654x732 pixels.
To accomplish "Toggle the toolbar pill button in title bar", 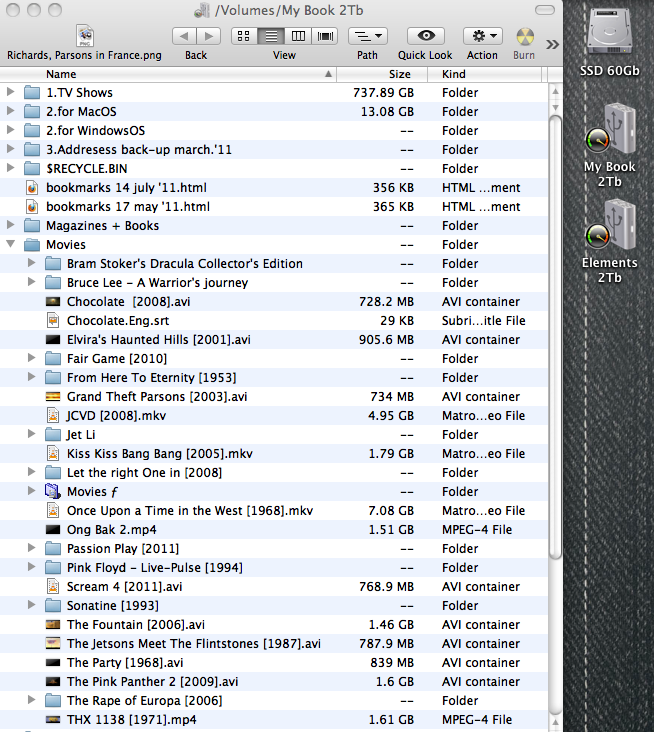I will pos(545,10).
